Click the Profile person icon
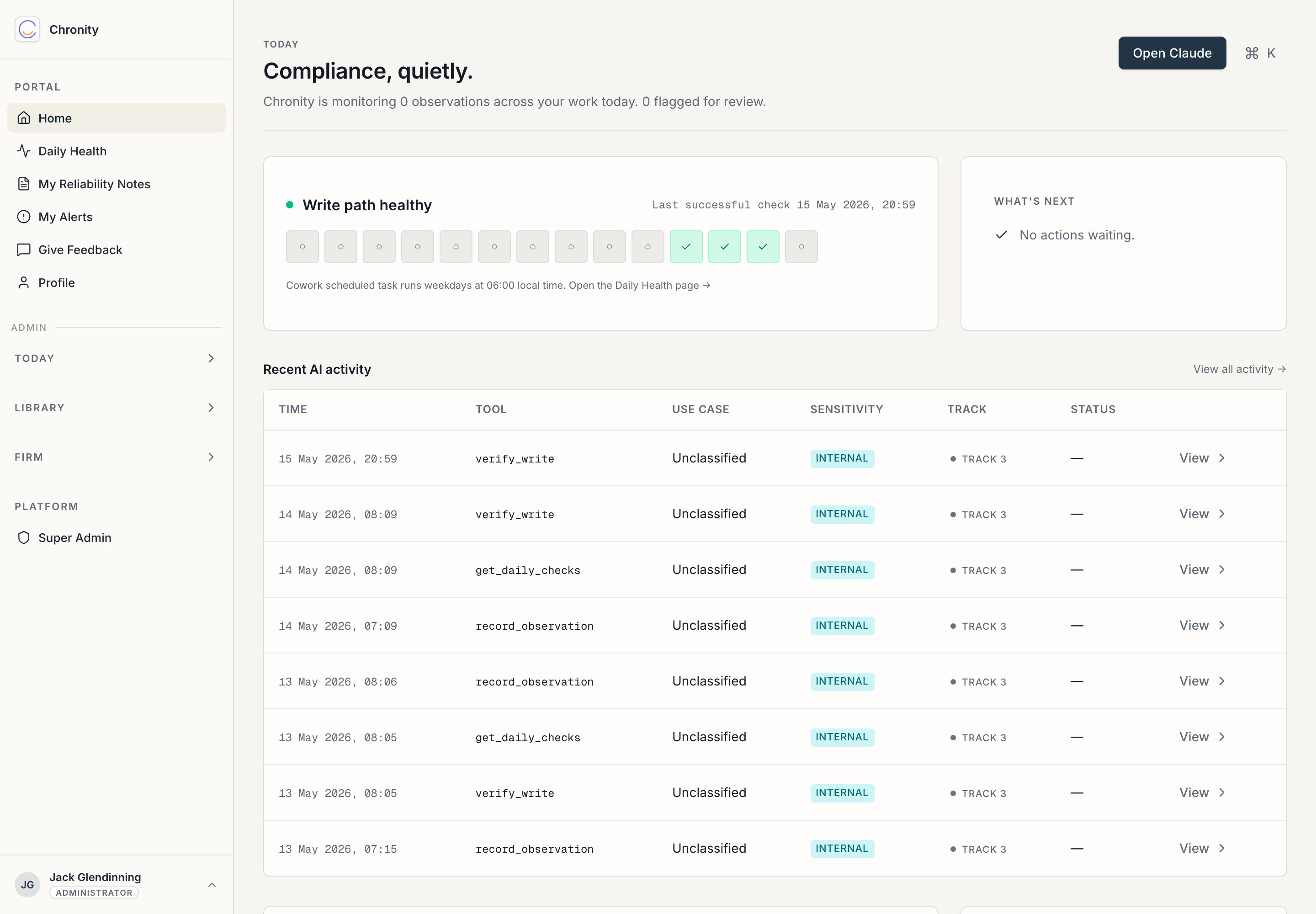 pyautogui.click(x=23, y=282)
